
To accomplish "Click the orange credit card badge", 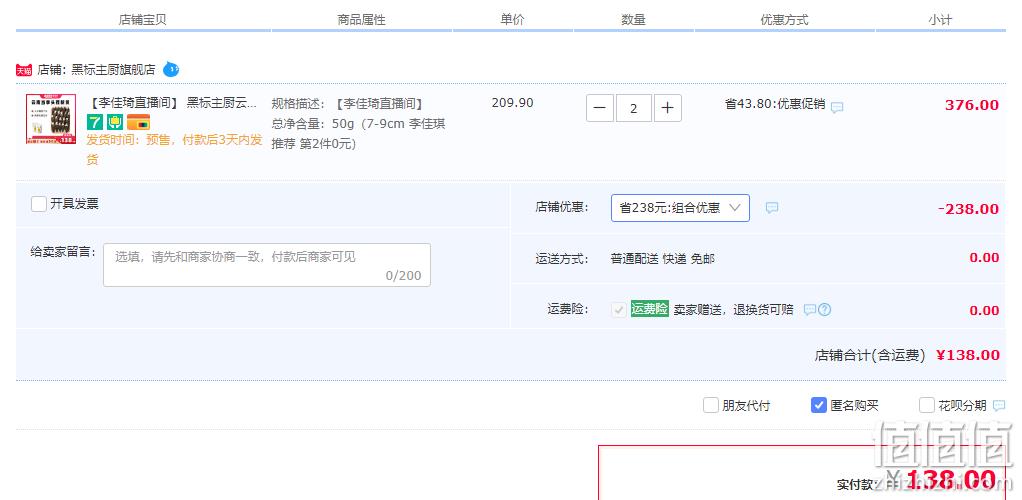I will point(138,122).
